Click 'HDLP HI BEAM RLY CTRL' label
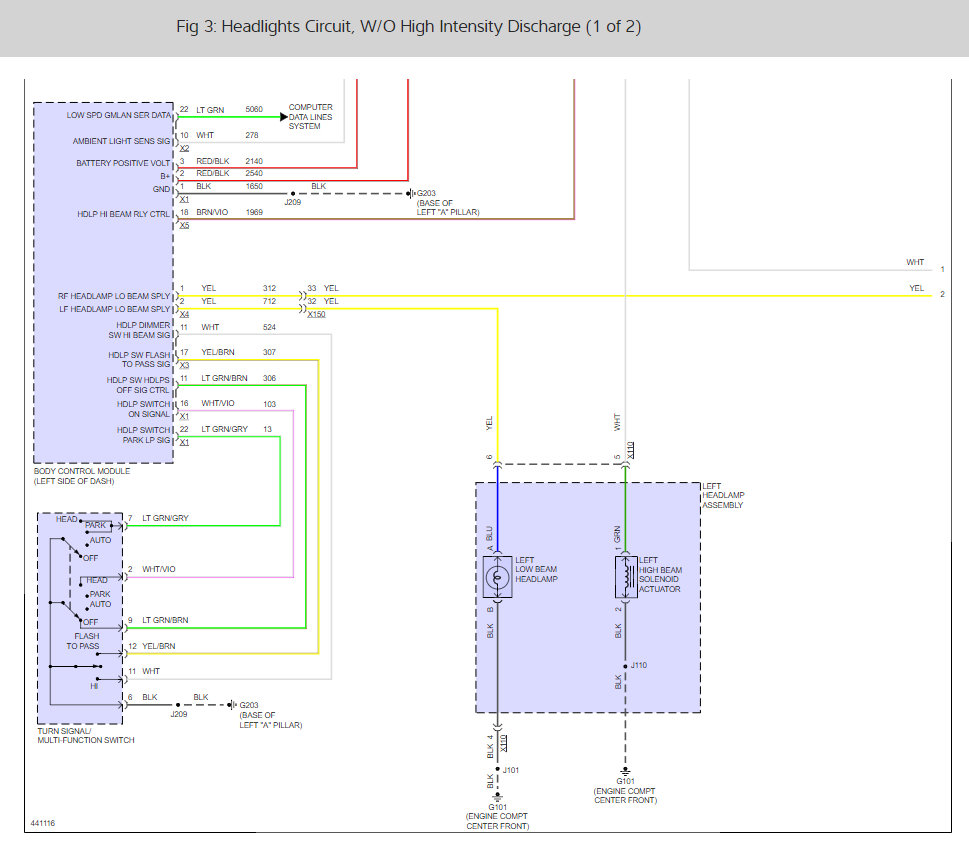The image size is (969, 842). coord(123,214)
